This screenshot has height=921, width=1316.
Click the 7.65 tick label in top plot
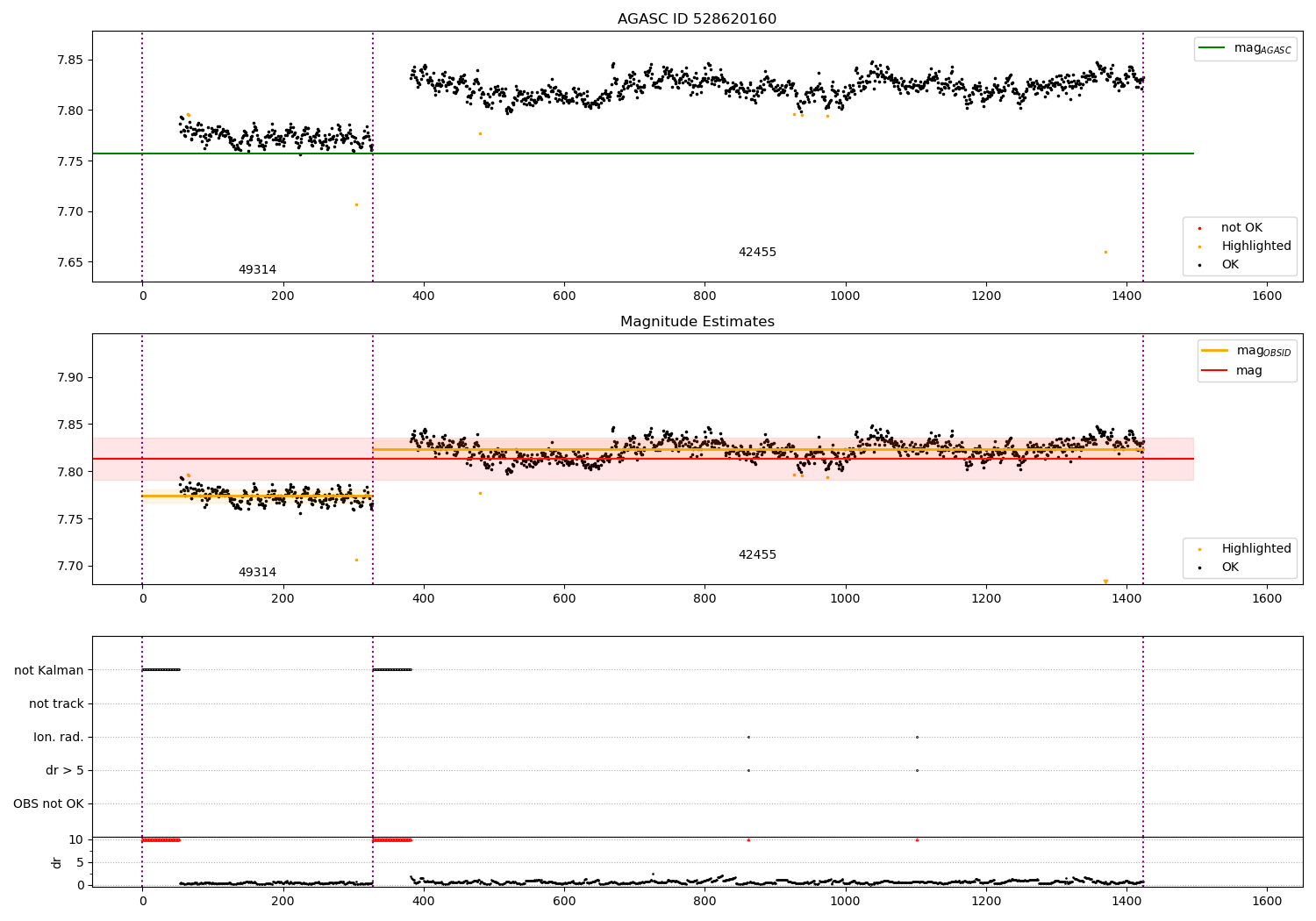click(x=70, y=262)
